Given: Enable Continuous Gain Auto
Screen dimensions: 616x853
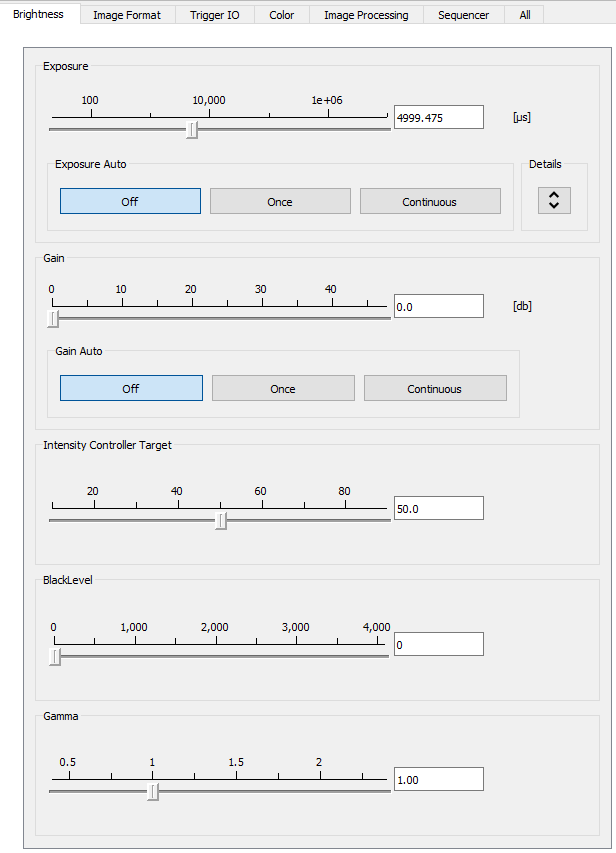Looking at the screenshot, I should (434, 388).
